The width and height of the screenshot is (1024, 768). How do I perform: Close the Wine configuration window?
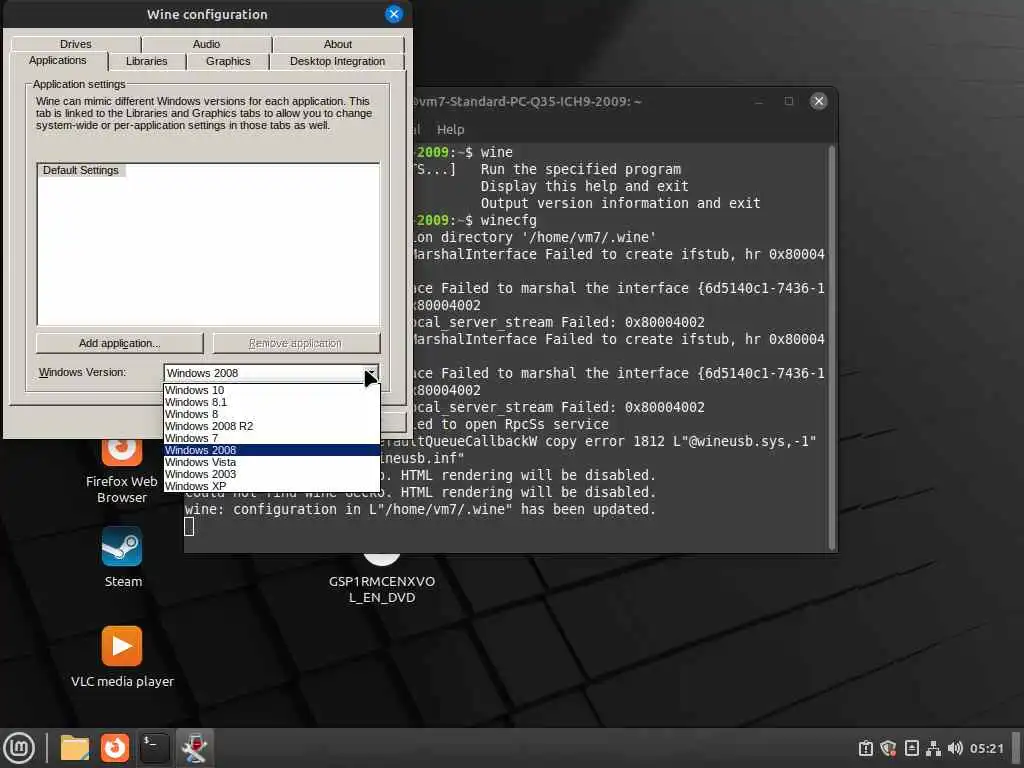click(394, 14)
